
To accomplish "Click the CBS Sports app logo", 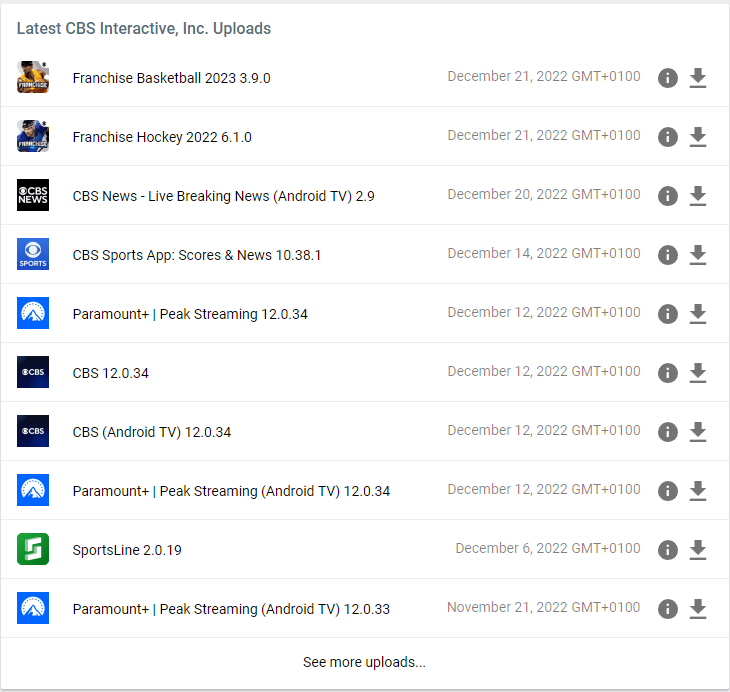I will [33, 255].
